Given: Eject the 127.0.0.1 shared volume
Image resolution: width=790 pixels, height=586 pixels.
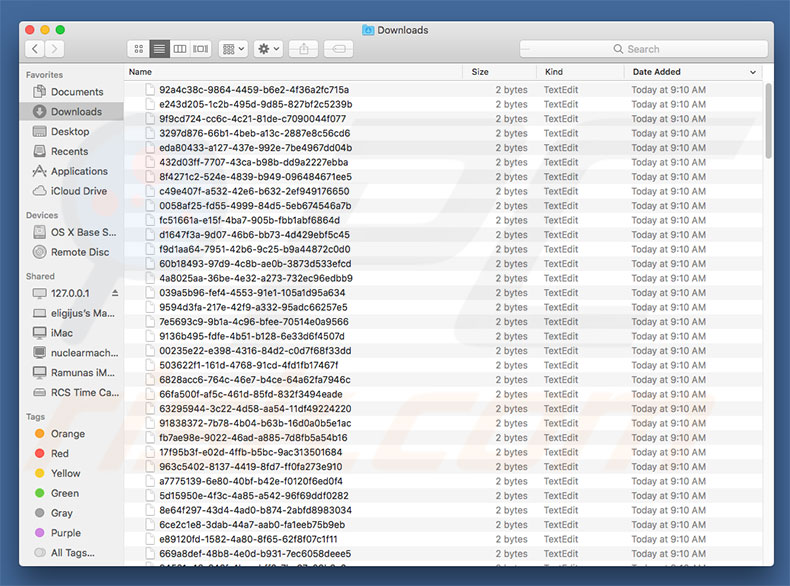Looking at the screenshot, I should (114, 293).
